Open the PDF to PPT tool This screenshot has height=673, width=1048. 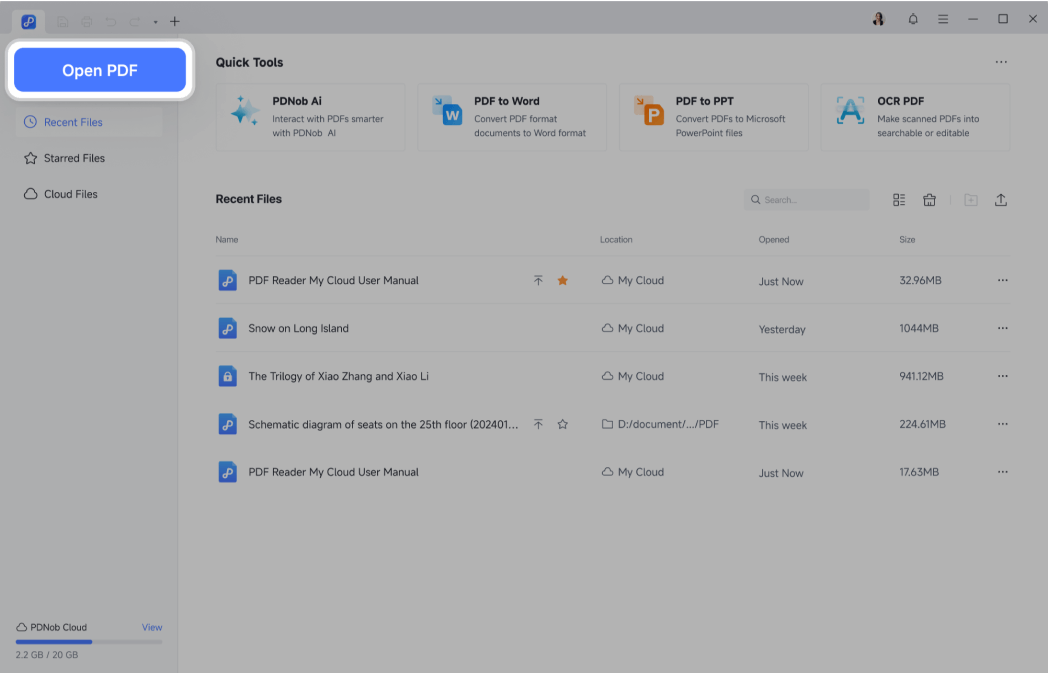714,117
